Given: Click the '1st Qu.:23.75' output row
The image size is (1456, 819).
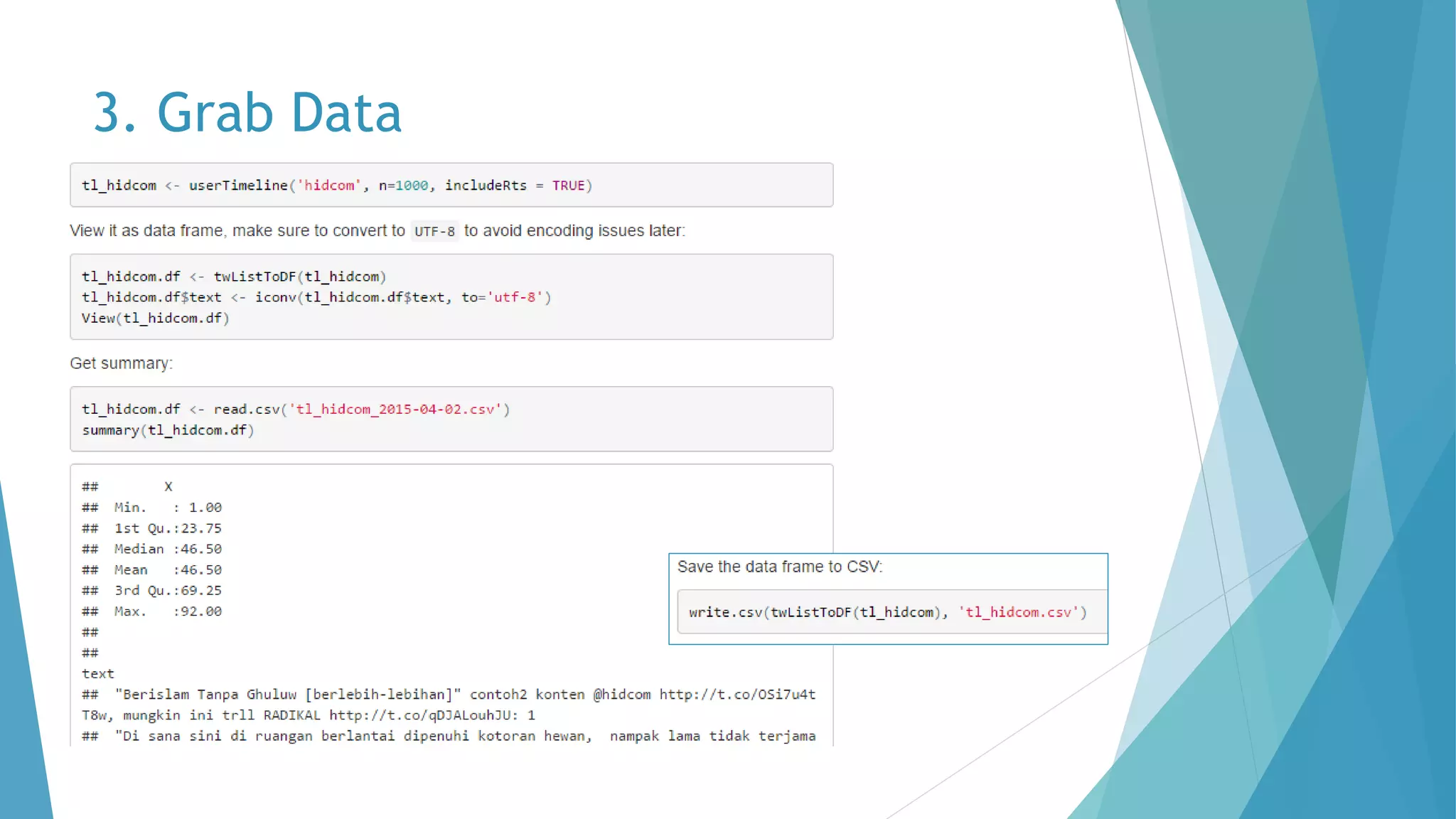Looking at the screenshot, I should tap(152, 528).
